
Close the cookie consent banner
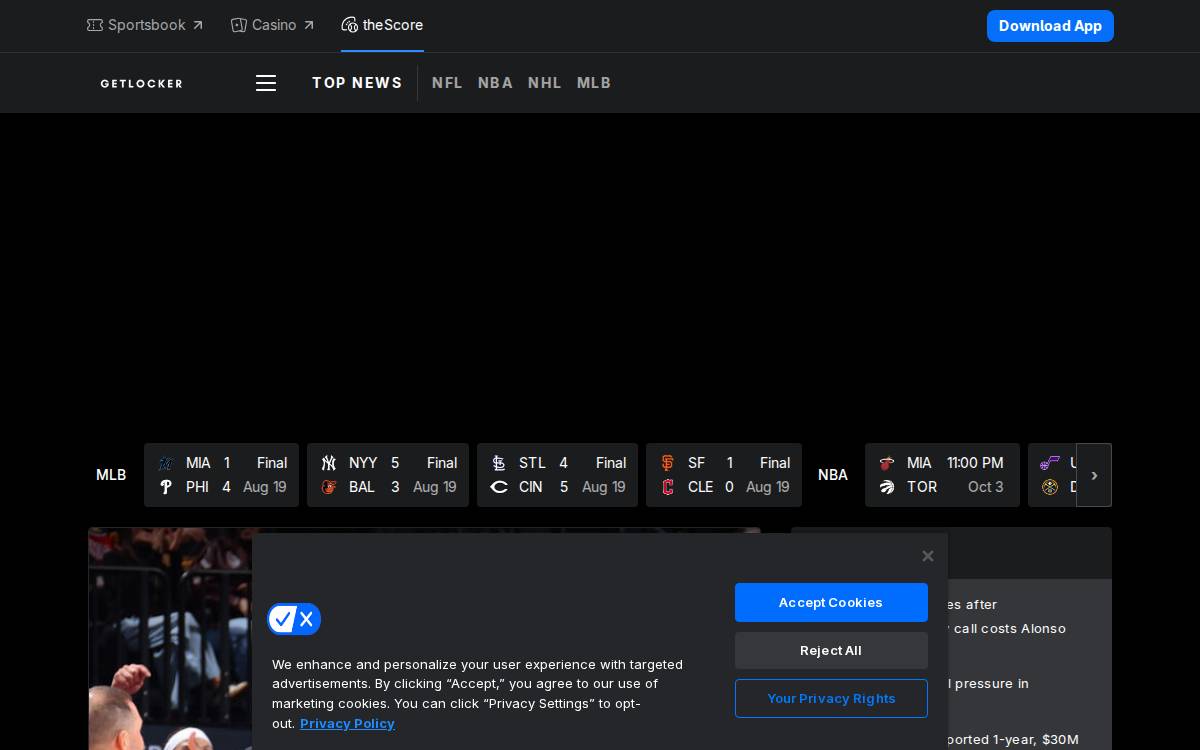pos(928,556)
